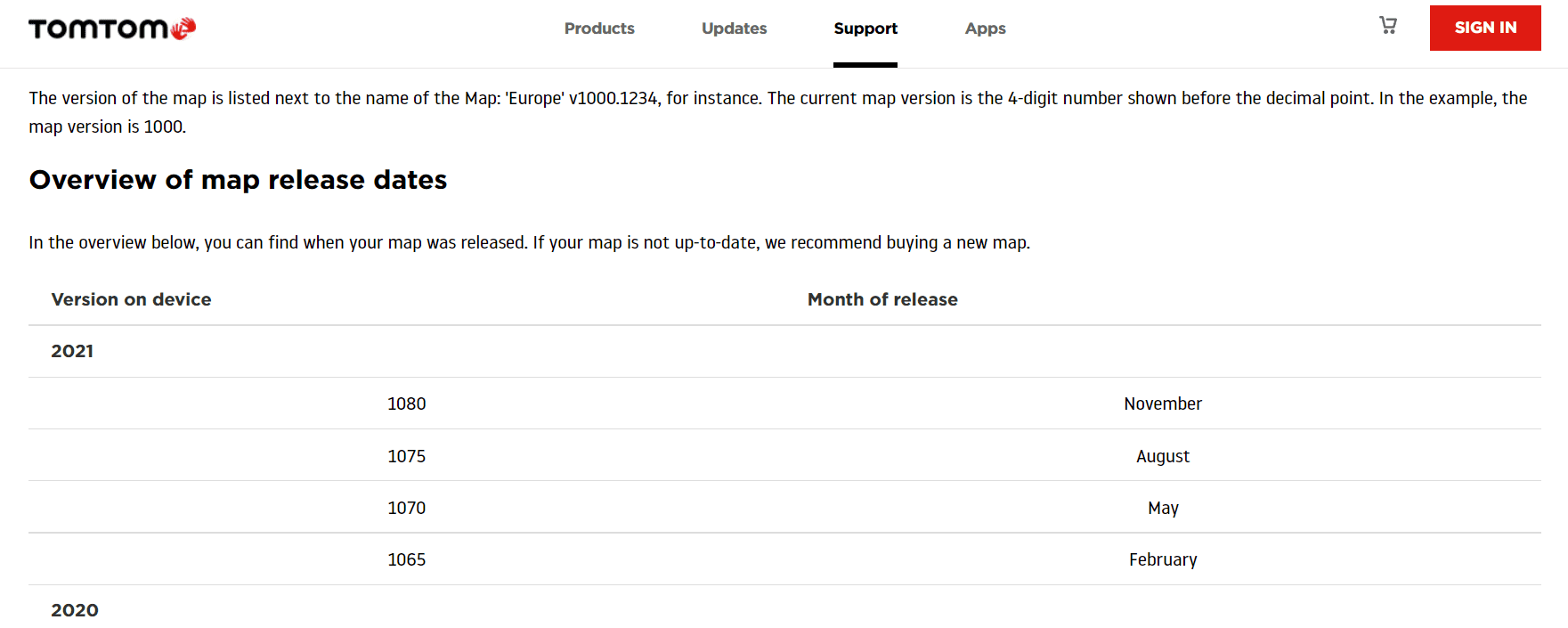Click the 'Version on device' column header
The height and width of the screenshot is (628, 1568).
[x=131, y=300]
